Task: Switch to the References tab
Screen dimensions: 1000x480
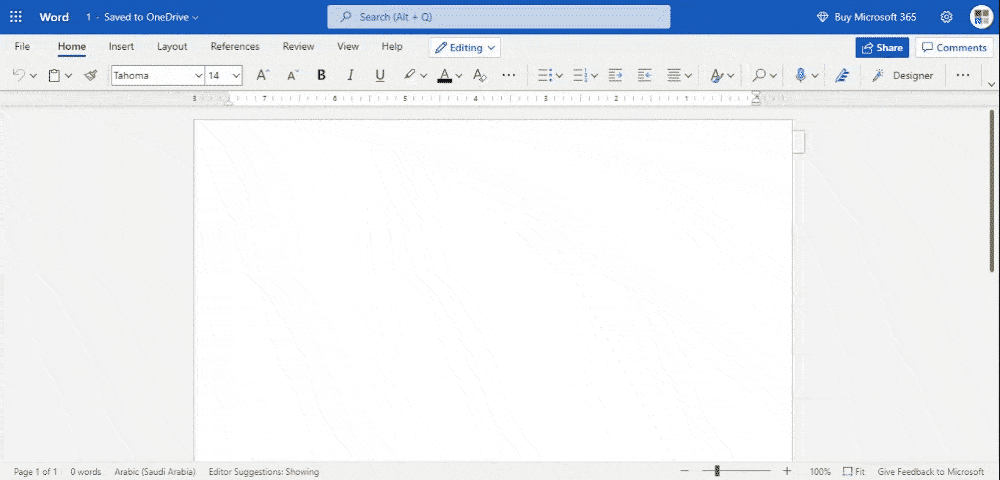Action: (235, 47)
